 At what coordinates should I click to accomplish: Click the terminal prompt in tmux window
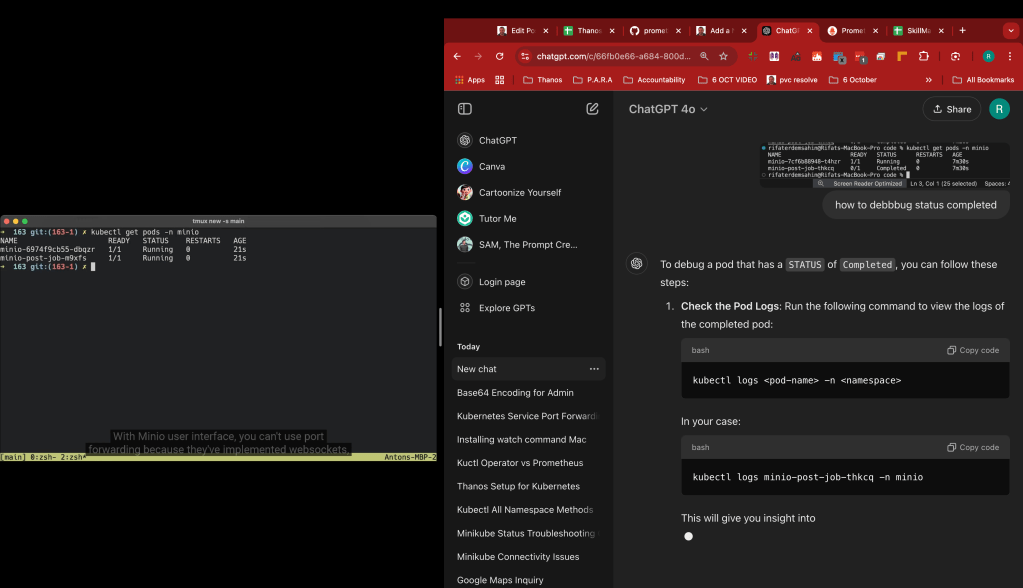[93, 267]
